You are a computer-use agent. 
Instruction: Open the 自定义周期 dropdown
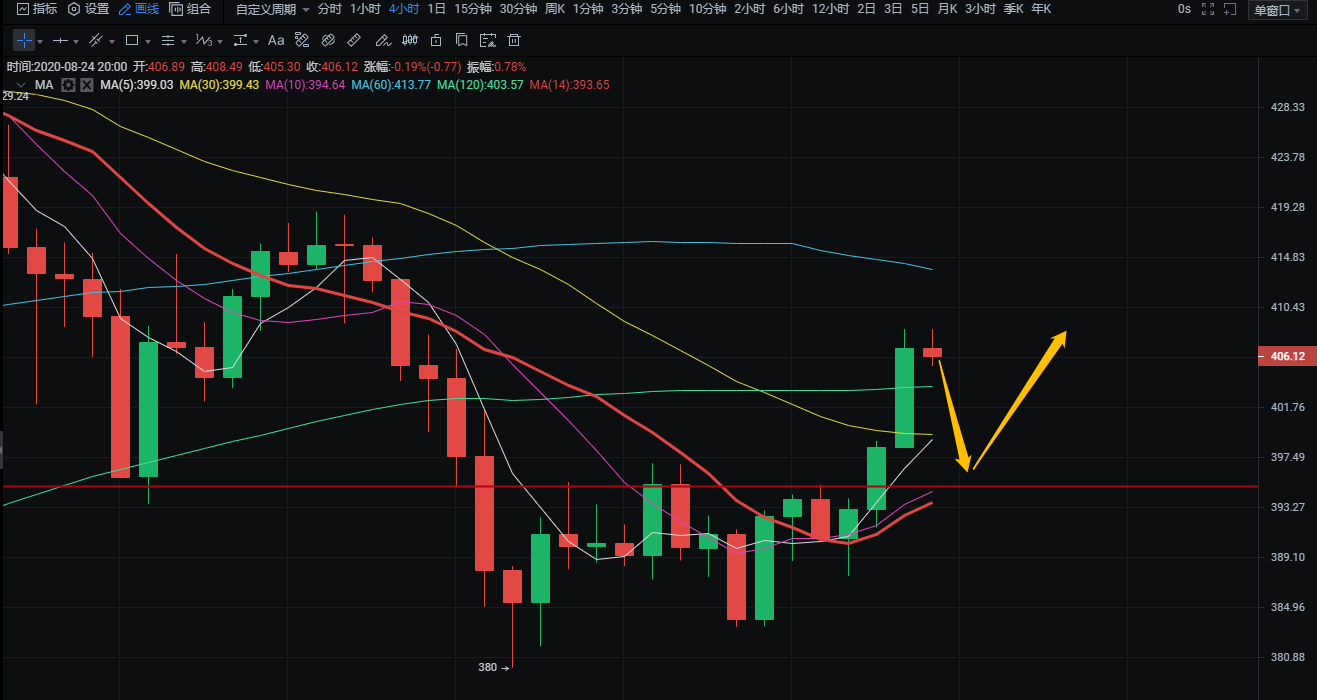point(272,9)
